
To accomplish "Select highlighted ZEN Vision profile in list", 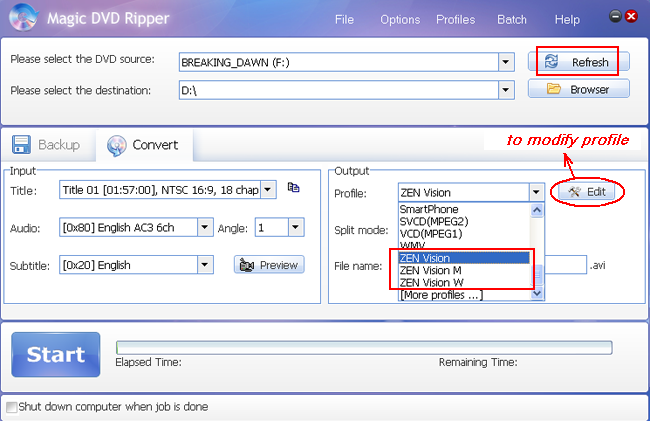I will click(464, 258).
